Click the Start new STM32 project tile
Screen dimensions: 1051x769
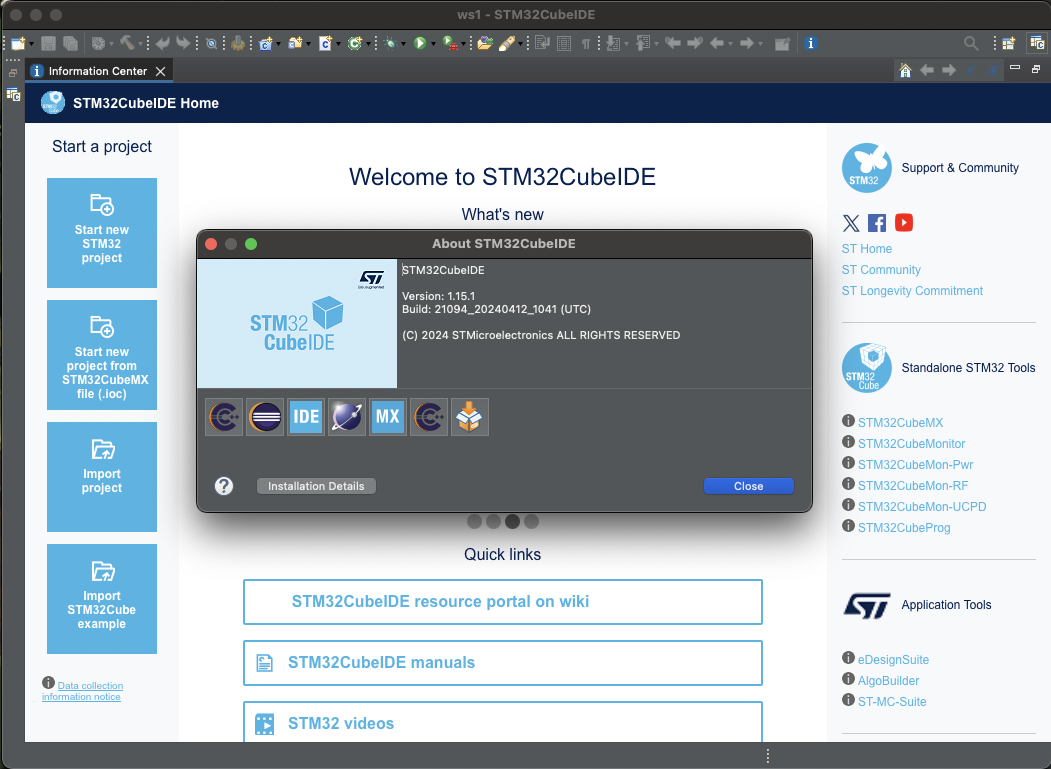click(102, 233)
